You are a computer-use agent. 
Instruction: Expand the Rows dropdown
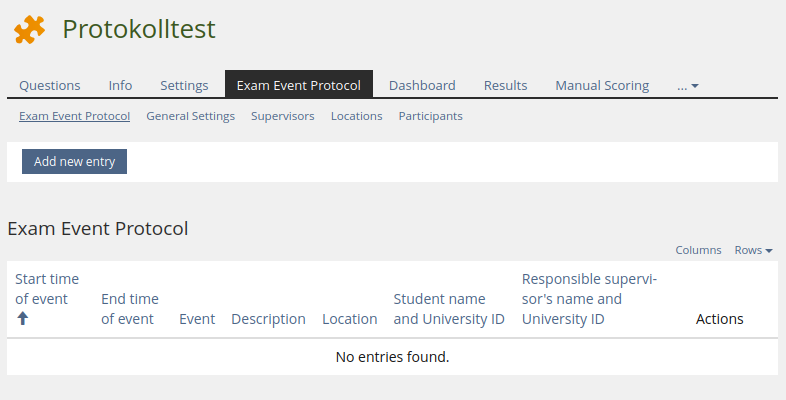753,250
